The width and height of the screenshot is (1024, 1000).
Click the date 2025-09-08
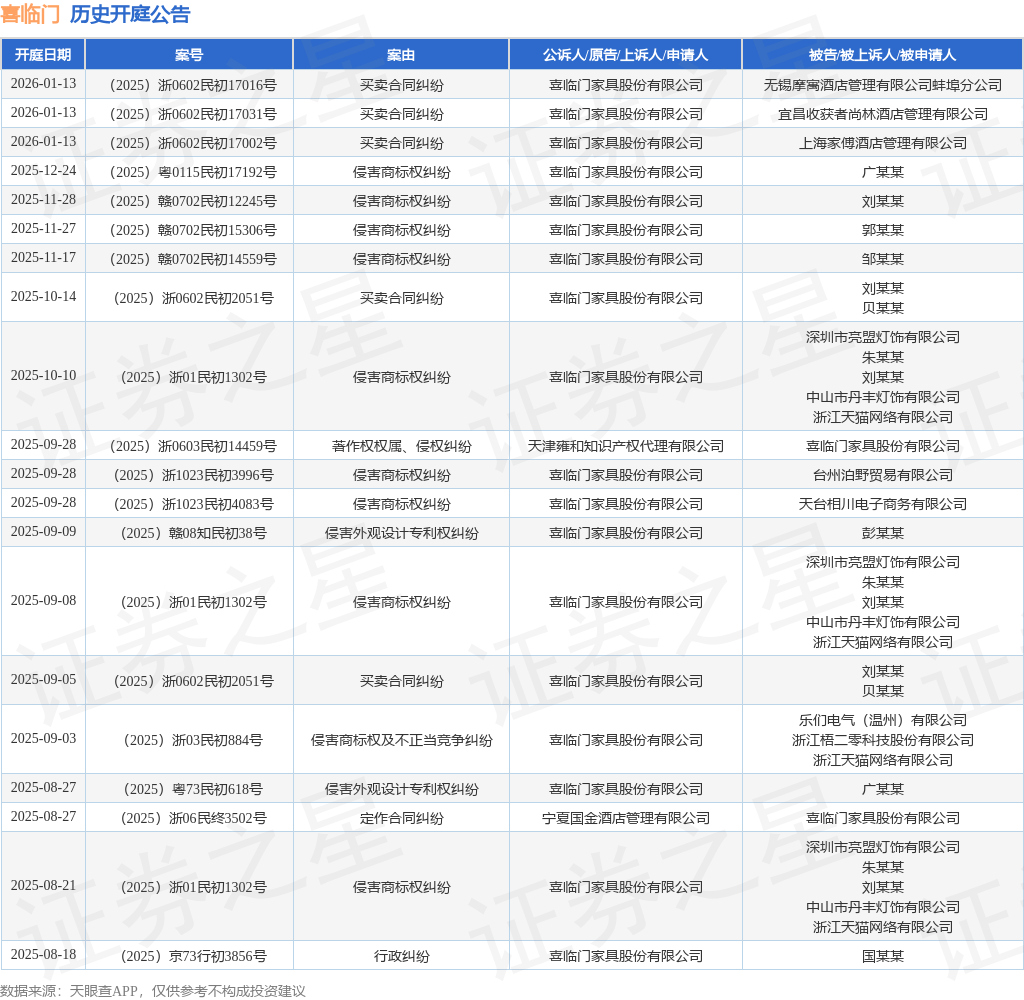pyautogui.click(x=43, y=600)
